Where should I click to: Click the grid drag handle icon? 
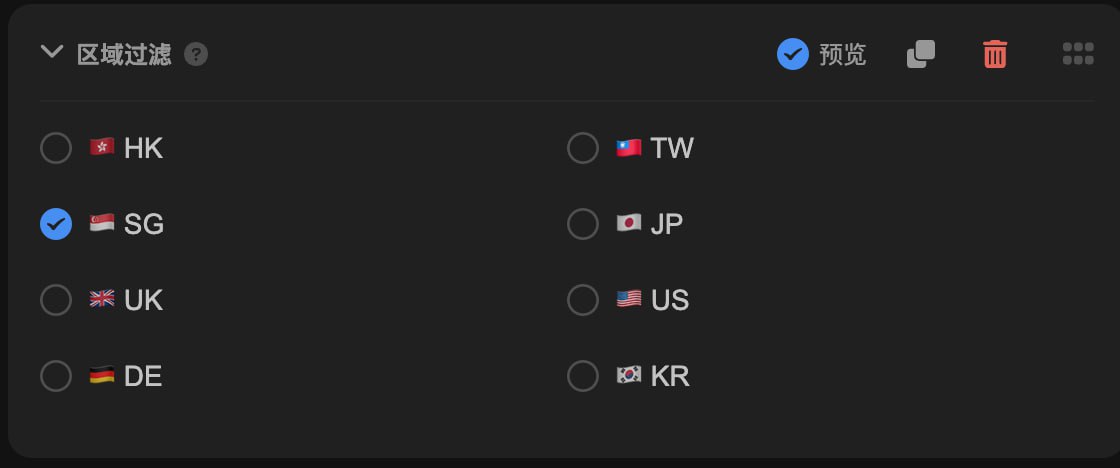click(x=1078, y=54)
